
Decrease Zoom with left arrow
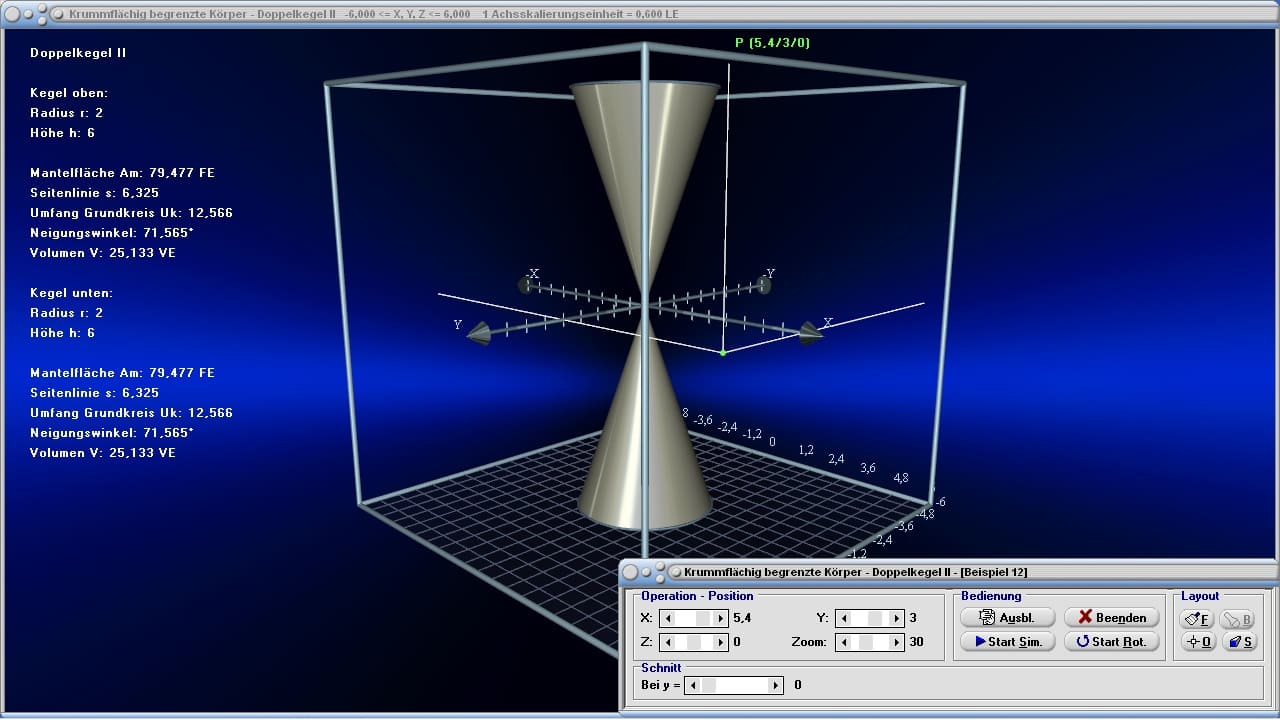843,642
